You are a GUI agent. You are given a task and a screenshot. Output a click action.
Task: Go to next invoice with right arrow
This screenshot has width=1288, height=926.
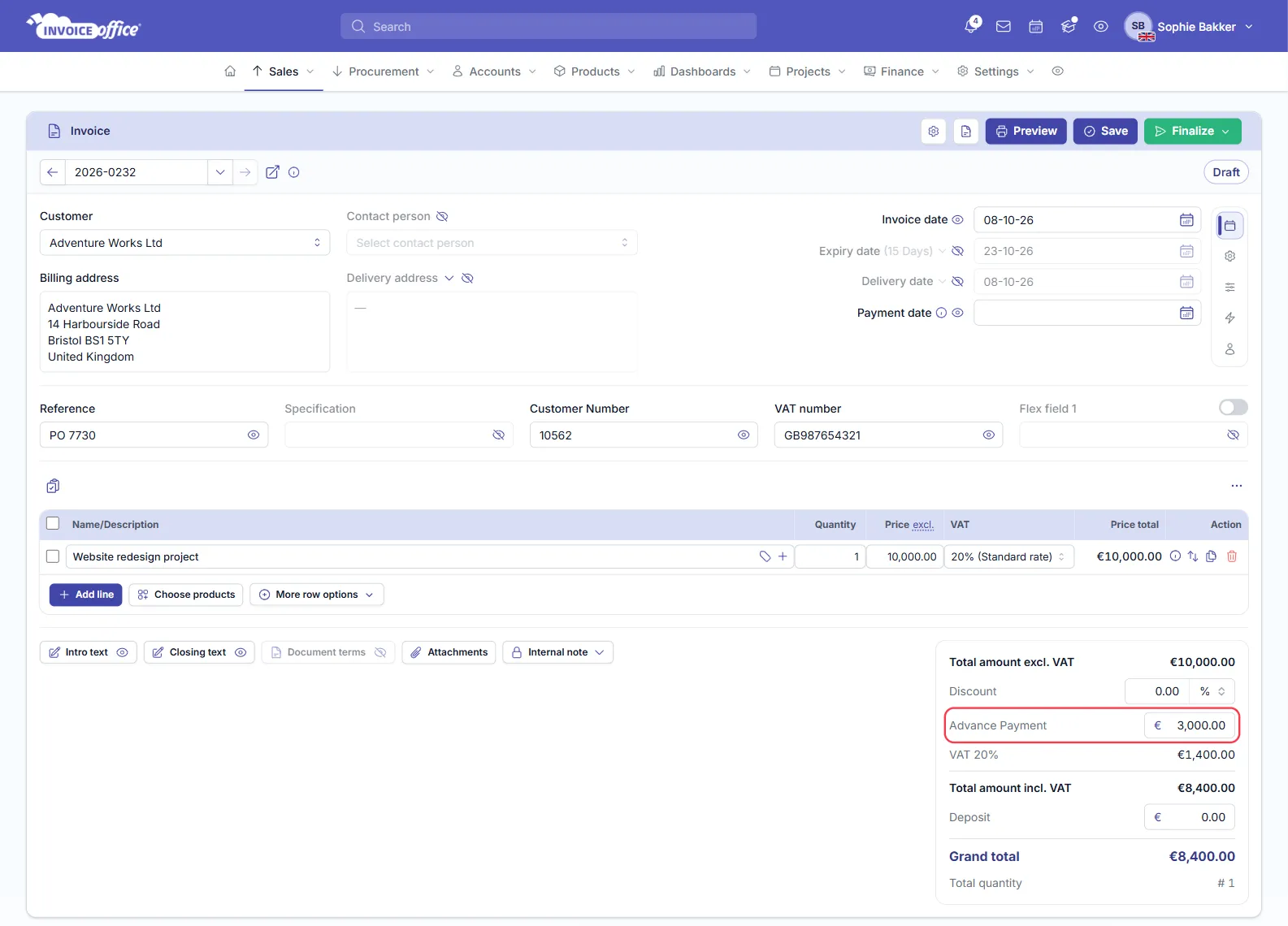point(245,172)
